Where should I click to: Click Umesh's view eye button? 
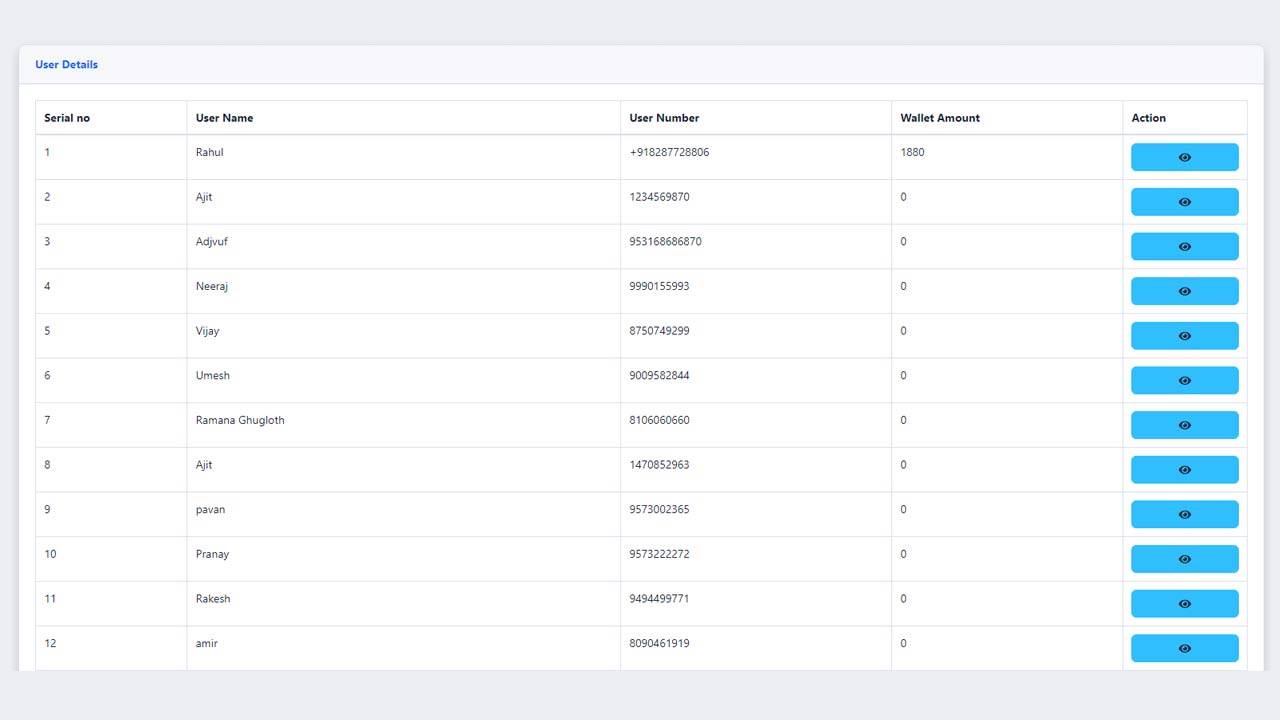pyautogui.click(x=1184, y=380)
